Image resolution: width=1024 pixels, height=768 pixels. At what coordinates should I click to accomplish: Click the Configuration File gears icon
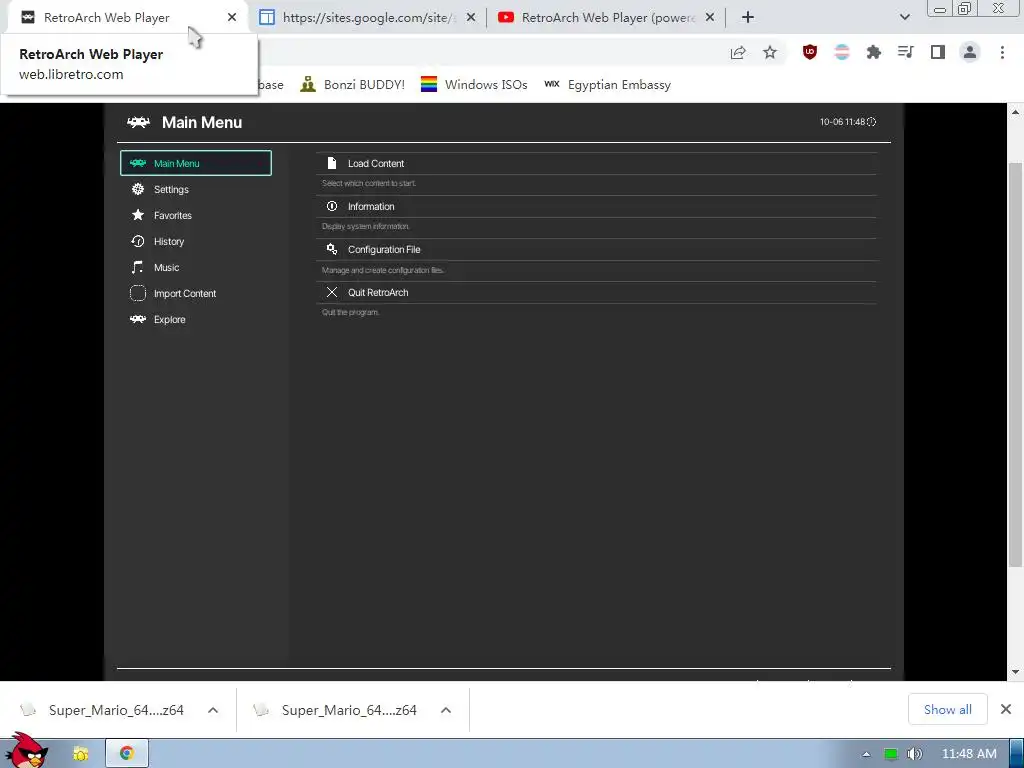[x=332, y=249]
